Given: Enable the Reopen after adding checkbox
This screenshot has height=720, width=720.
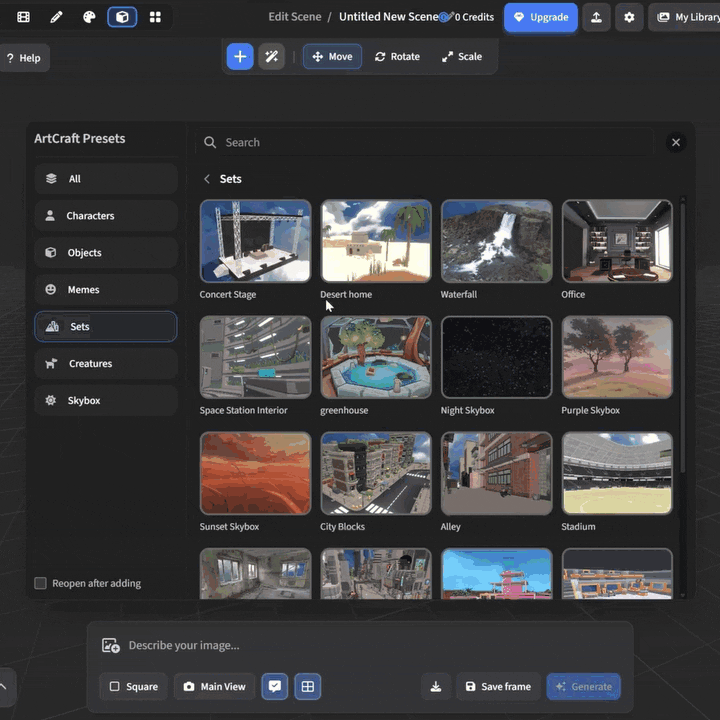Looking at the screenshot, I should tap(41, 583).
